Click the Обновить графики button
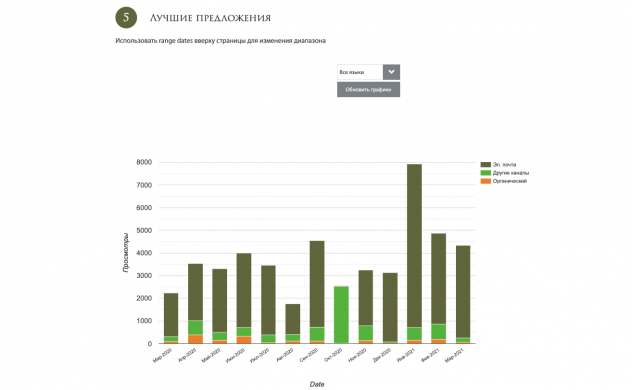Image resolution: width=632 pixels, height=390 pixels. click(x=368, y=89)
